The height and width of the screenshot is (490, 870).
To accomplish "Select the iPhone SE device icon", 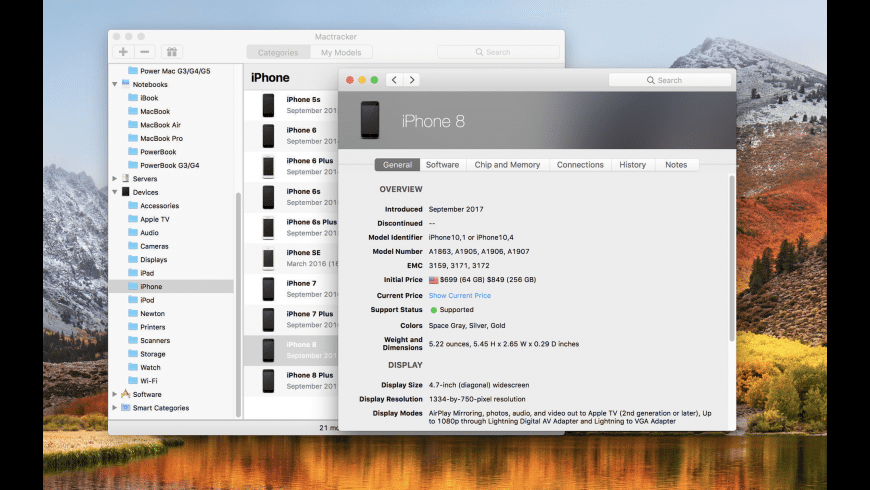I will (269, 257).
